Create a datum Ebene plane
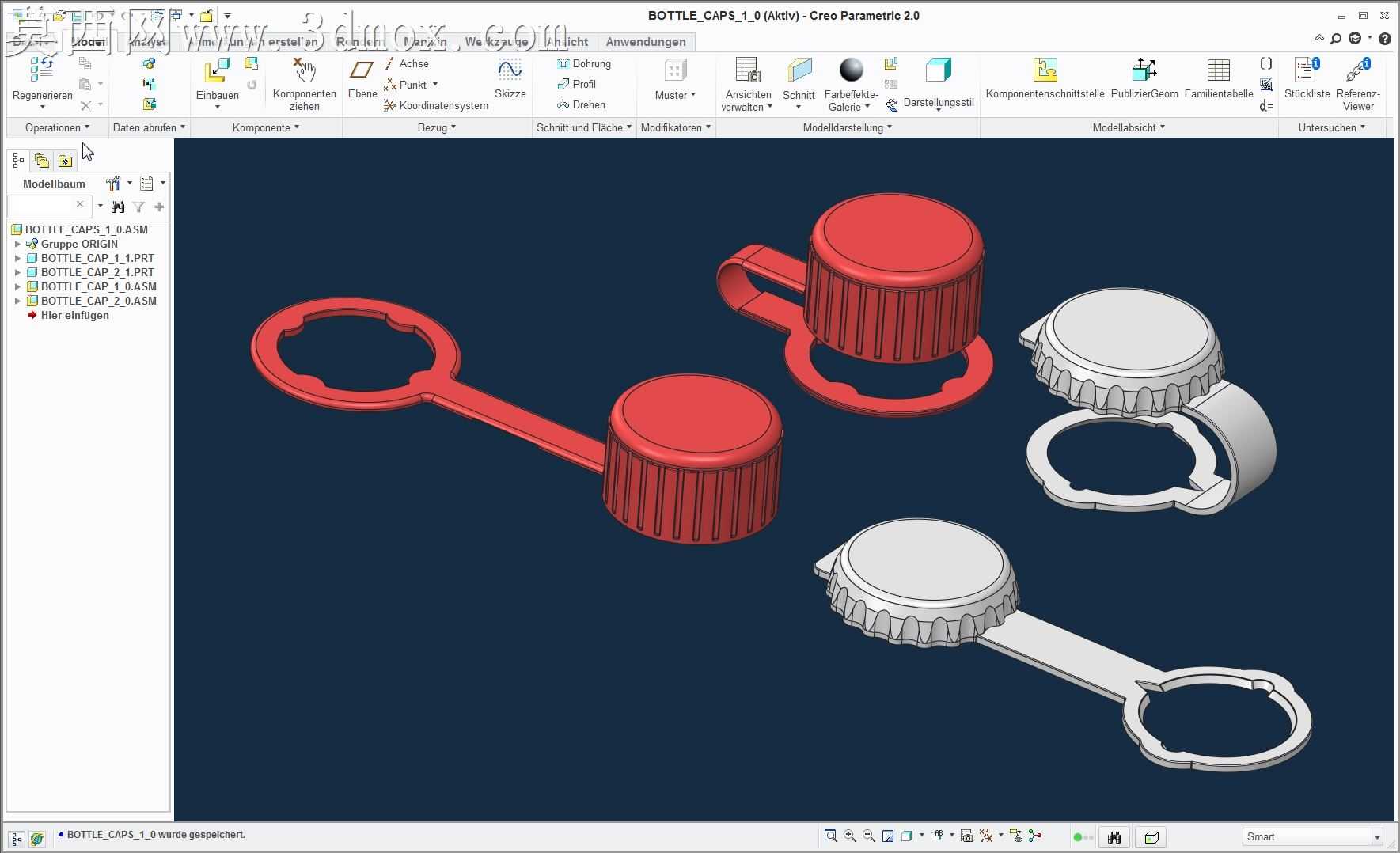Image resolution: width=1400 pixels, height=853 pixels. pyautogui.click(x=362, y=70)
